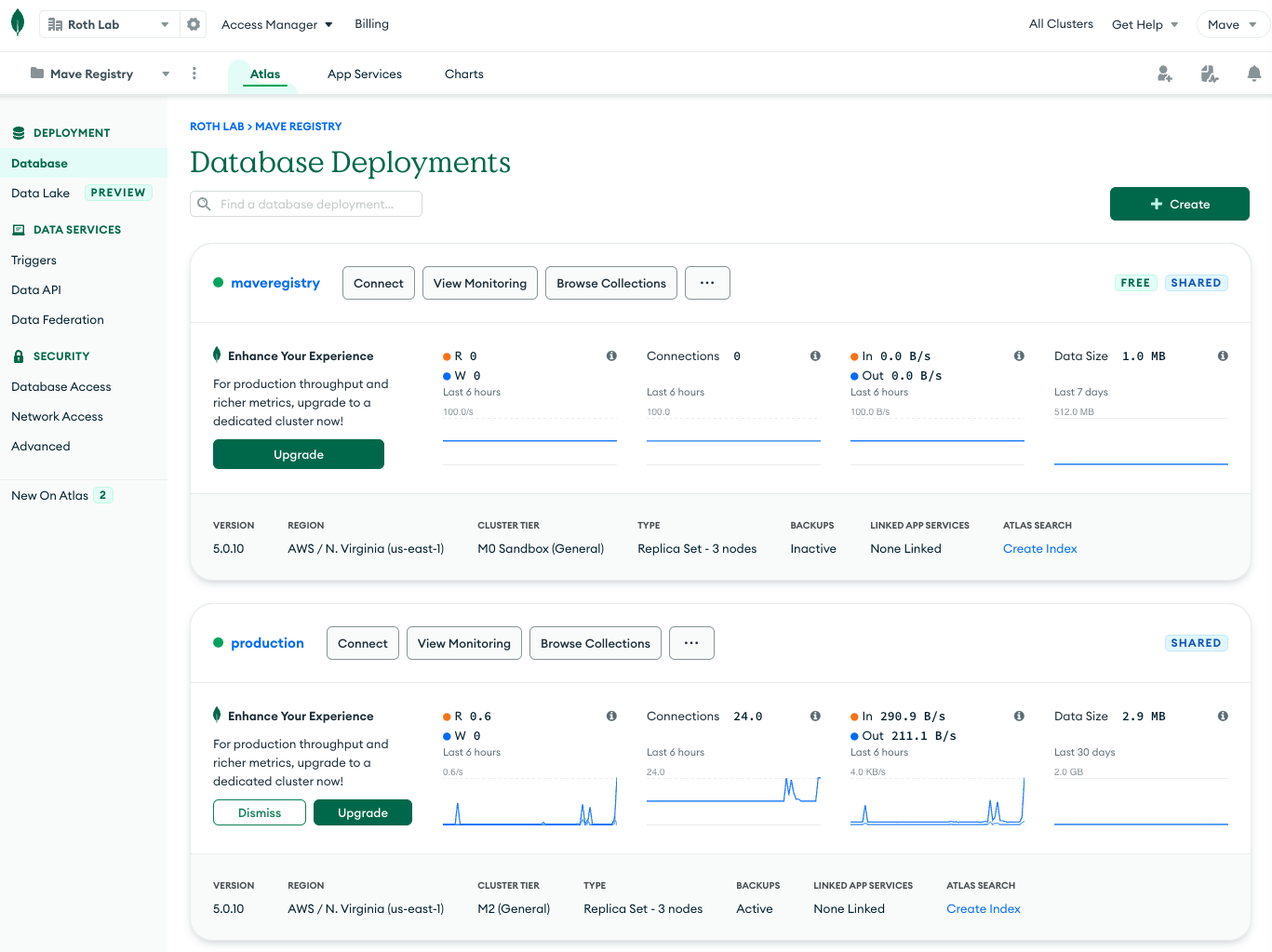Switch to the App Services tab
This screenshot has height=952, width=1272.
365,74
